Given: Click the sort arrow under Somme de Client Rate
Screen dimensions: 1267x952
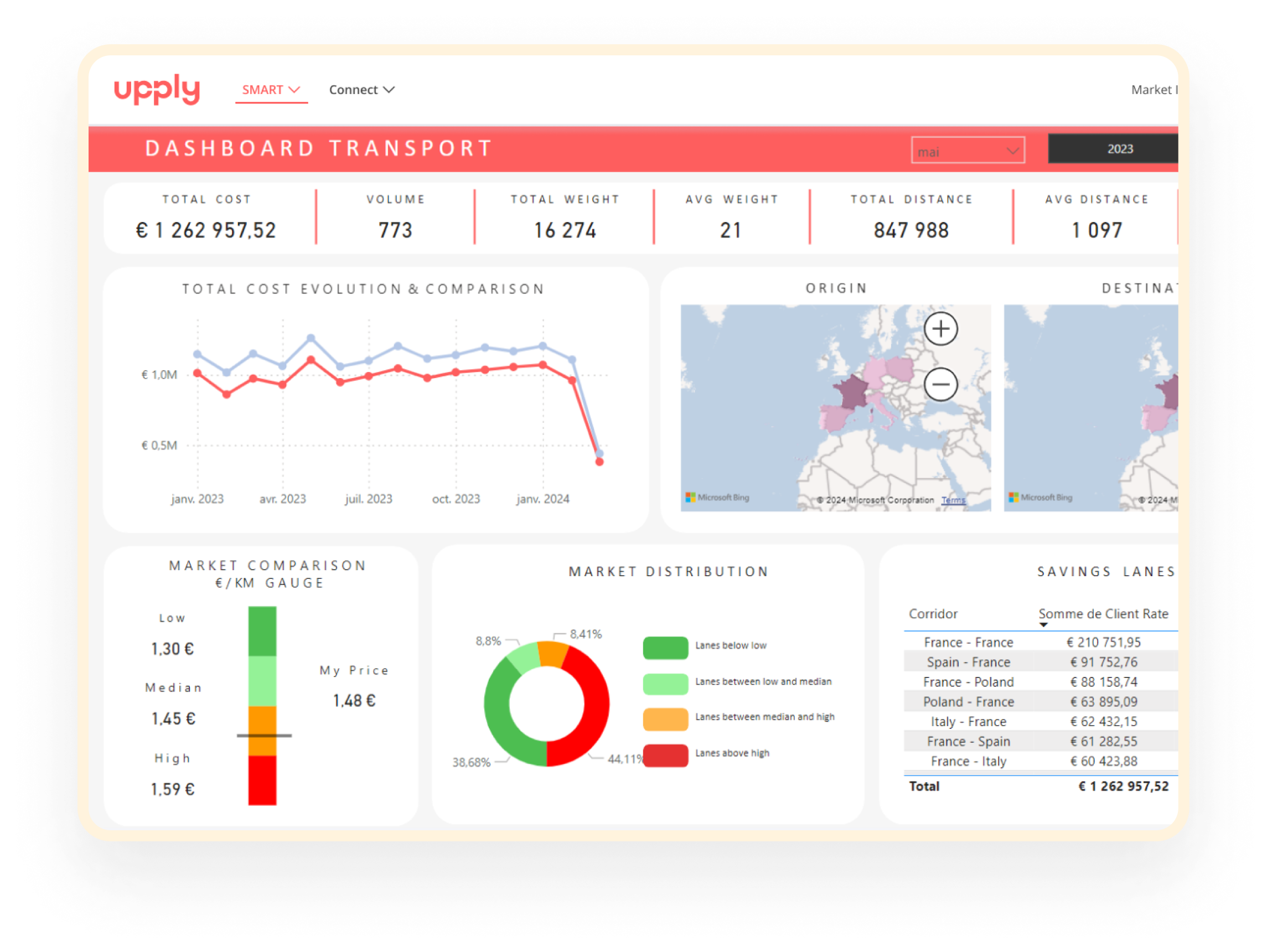Looking at the screenshot, I should 1043,625.
